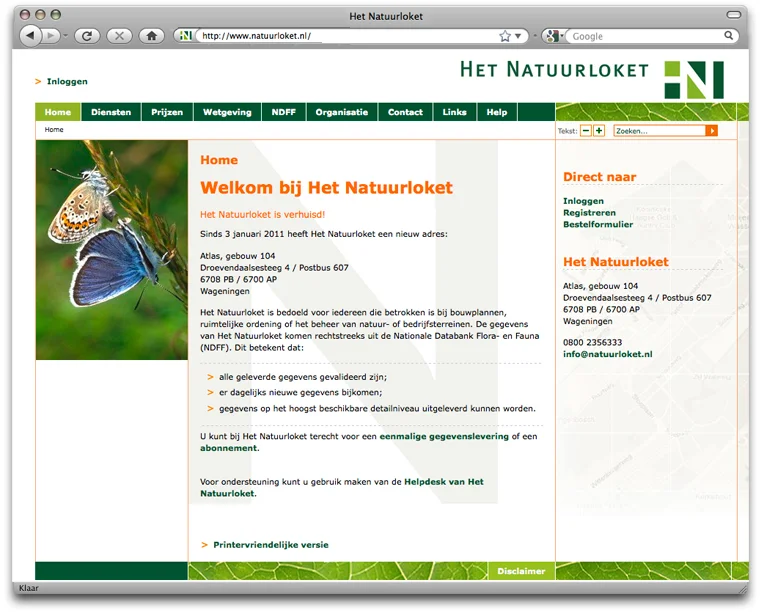Click the Disclaimer footer button
The width and height of the screenshot is (775, 613).
point(521,571)
